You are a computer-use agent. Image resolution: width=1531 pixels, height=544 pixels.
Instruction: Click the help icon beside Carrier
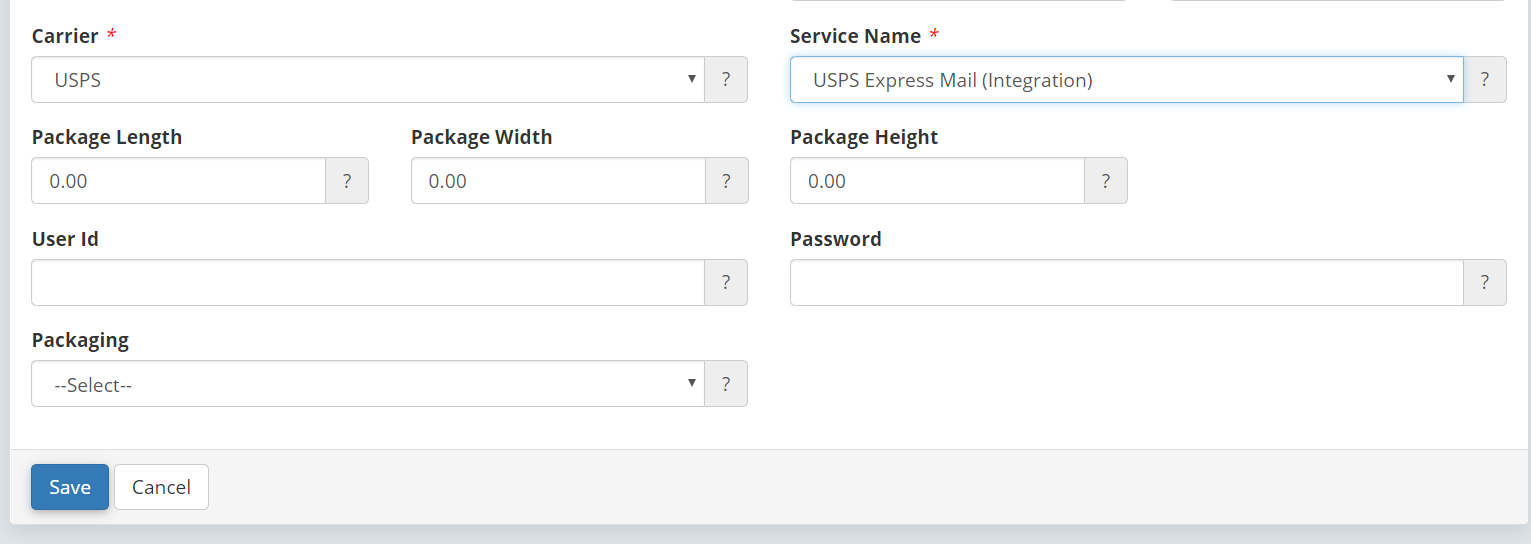click(726, 80)
